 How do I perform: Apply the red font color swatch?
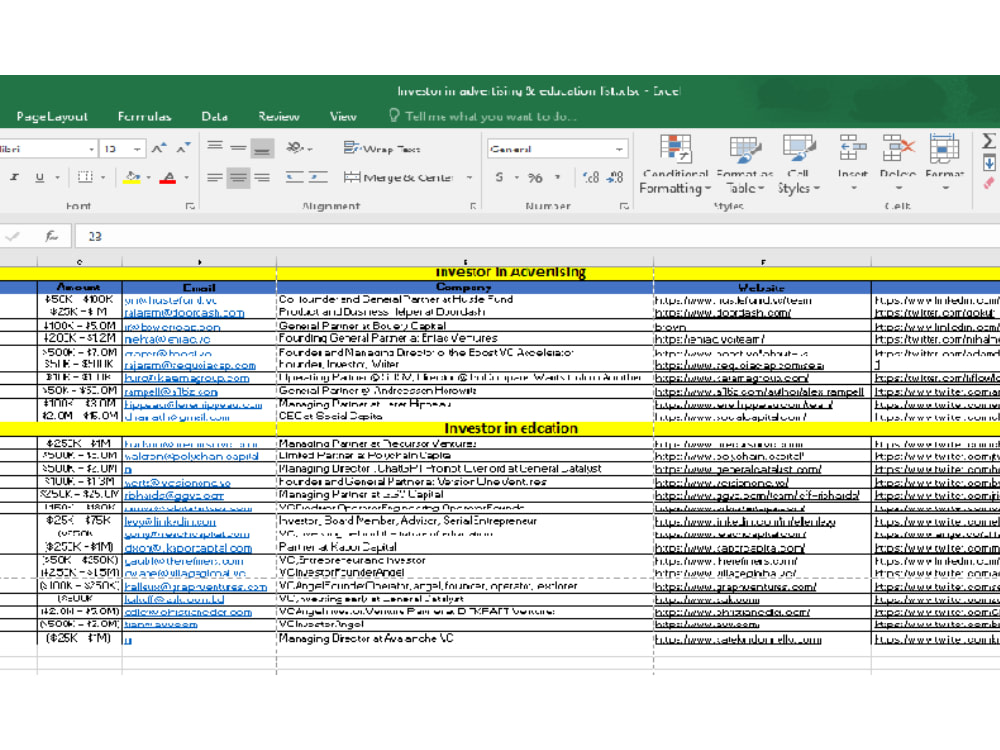[168, 178]
